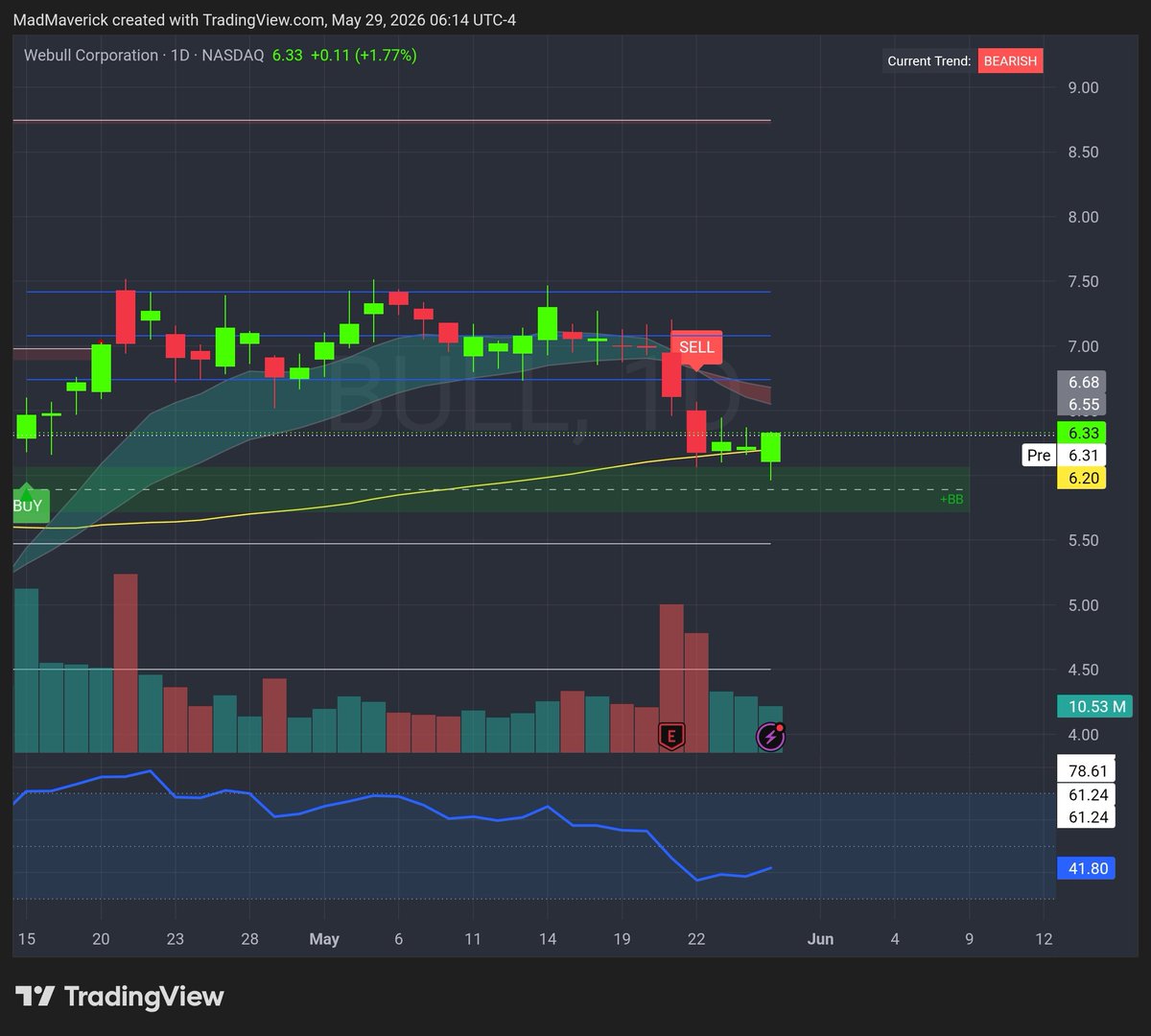Click the green BuY signal label
The image size is (1151, 1036).
coord(27,505)
